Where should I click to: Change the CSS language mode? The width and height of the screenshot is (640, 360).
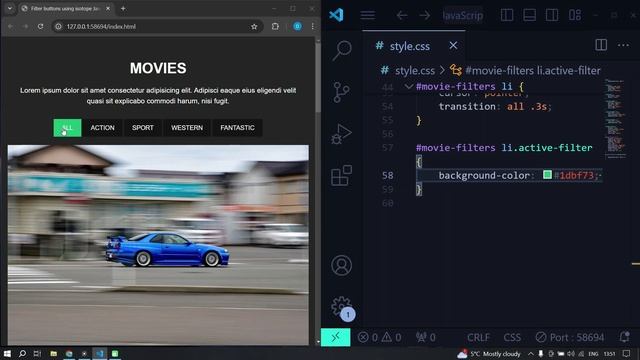512,337
